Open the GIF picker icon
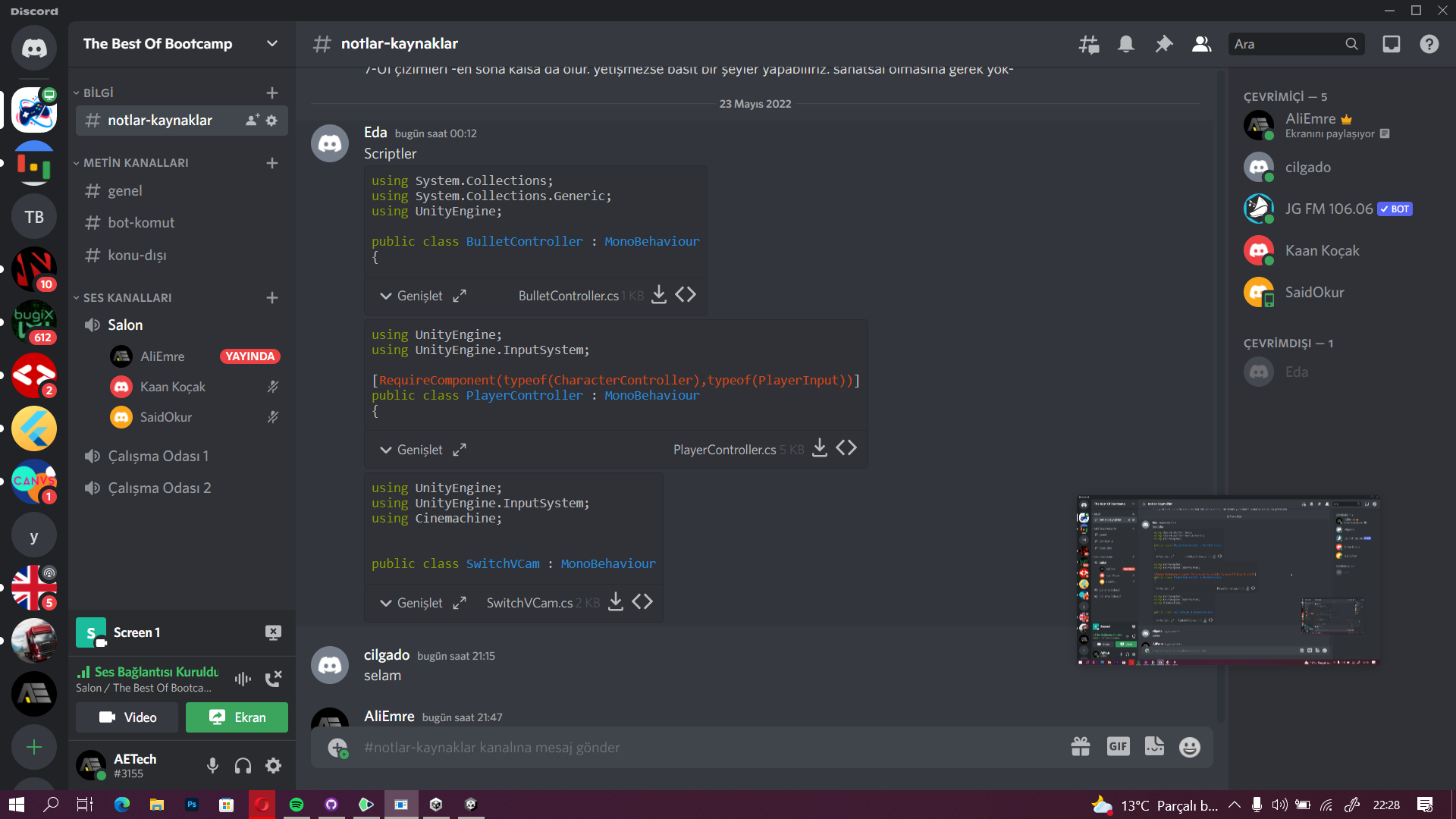This screenshot has width=1456, height=819. coord(1118,746)
